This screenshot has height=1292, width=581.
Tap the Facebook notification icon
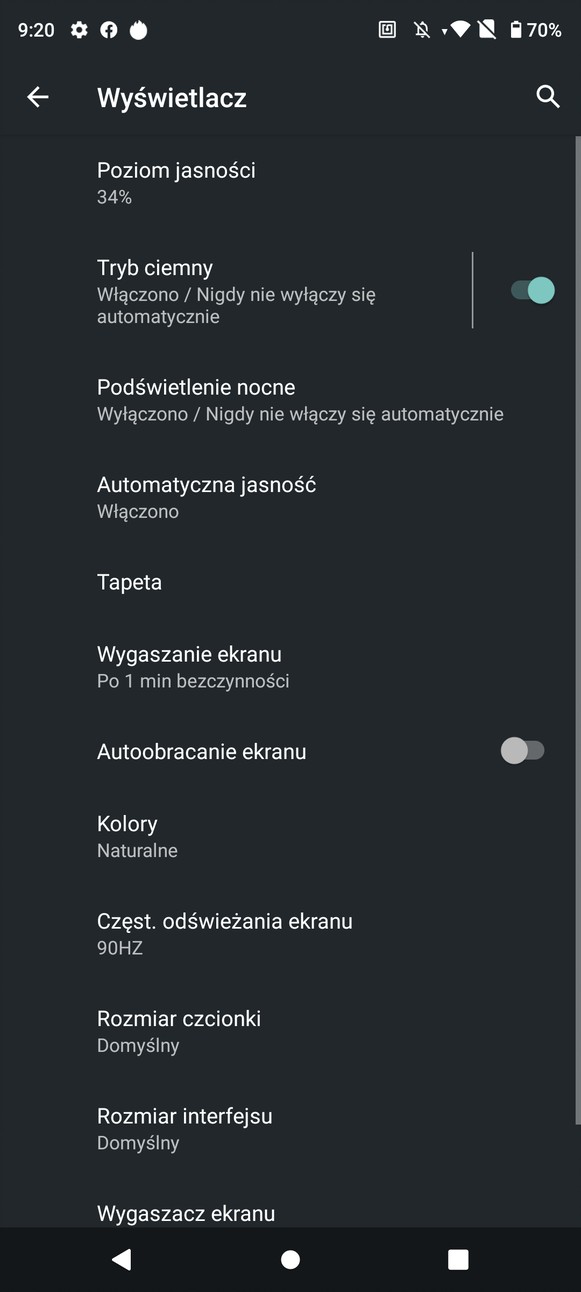pyautogui.click(x=109, y=29)
